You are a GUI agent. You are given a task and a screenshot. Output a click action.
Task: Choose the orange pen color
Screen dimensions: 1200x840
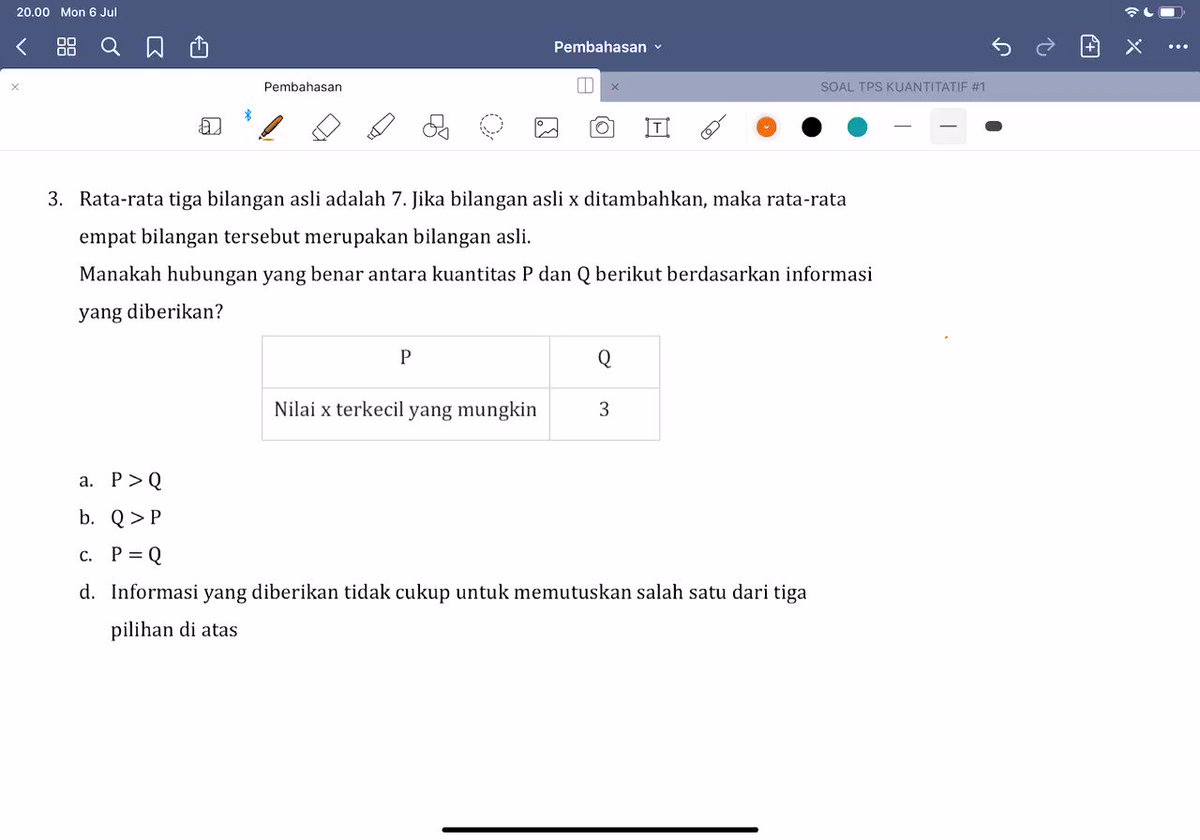pos(767,127)
